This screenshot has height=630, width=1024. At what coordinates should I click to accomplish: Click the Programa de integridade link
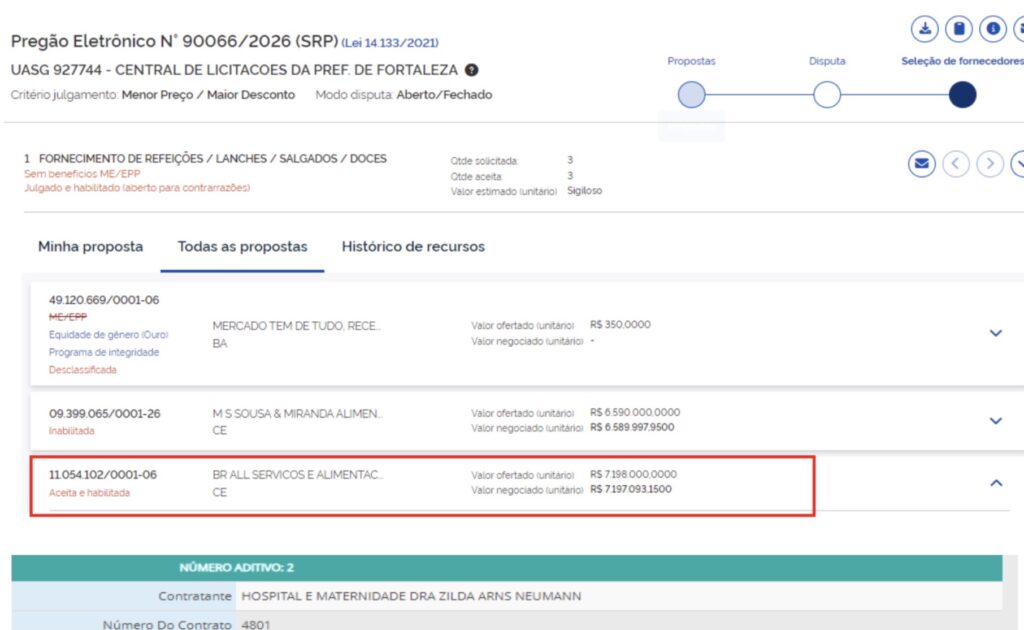click(x=104, y=353)
